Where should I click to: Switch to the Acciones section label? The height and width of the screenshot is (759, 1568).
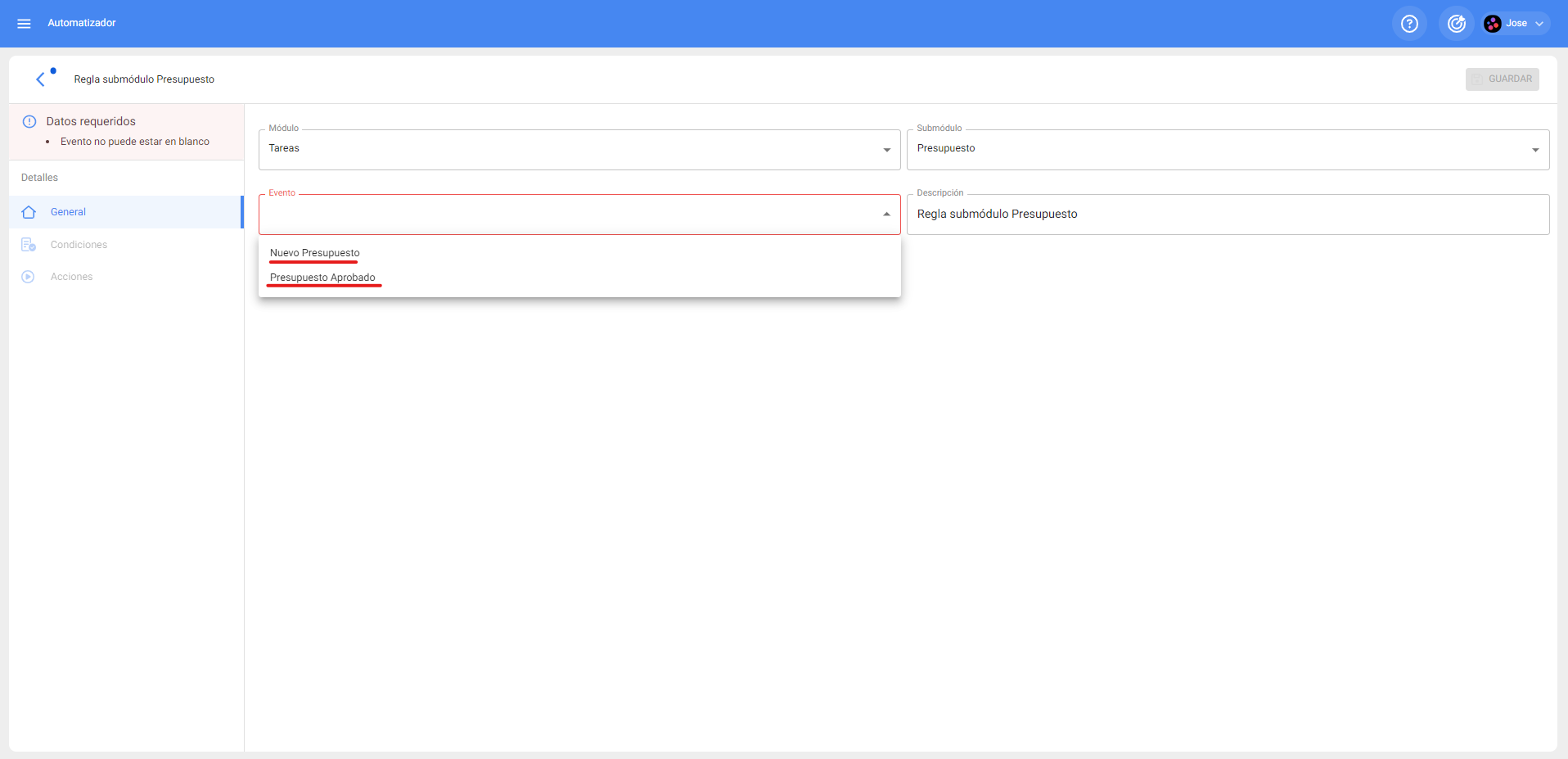click(x=72, y=277)
